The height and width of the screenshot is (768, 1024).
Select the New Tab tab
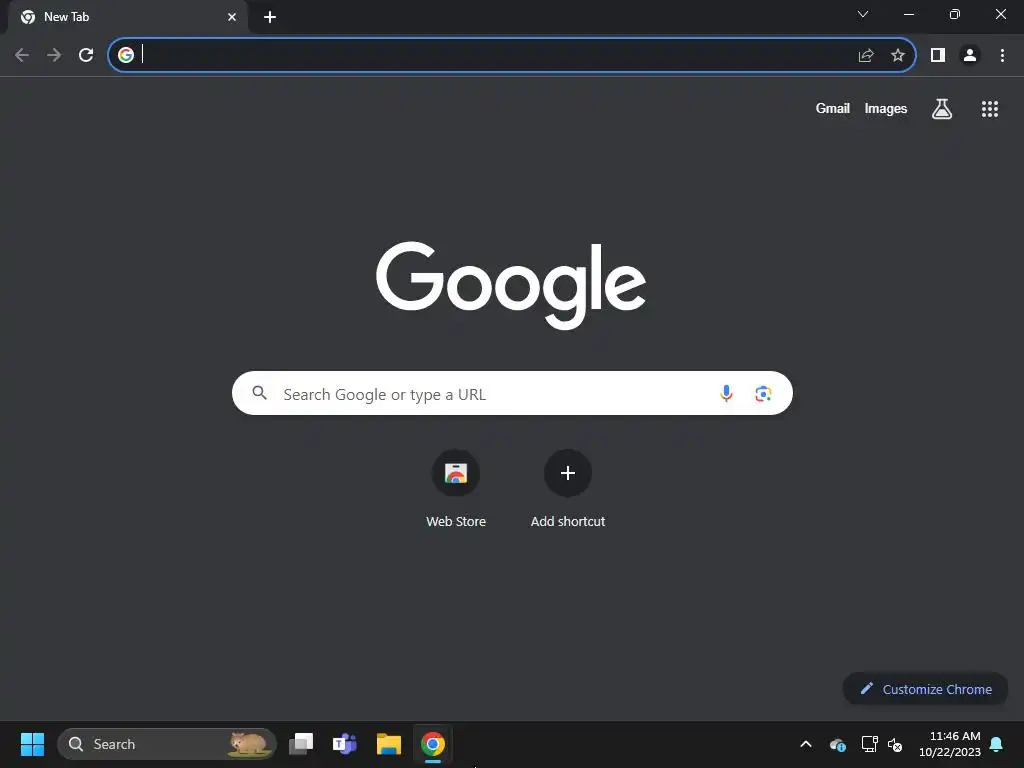(128, 17)
